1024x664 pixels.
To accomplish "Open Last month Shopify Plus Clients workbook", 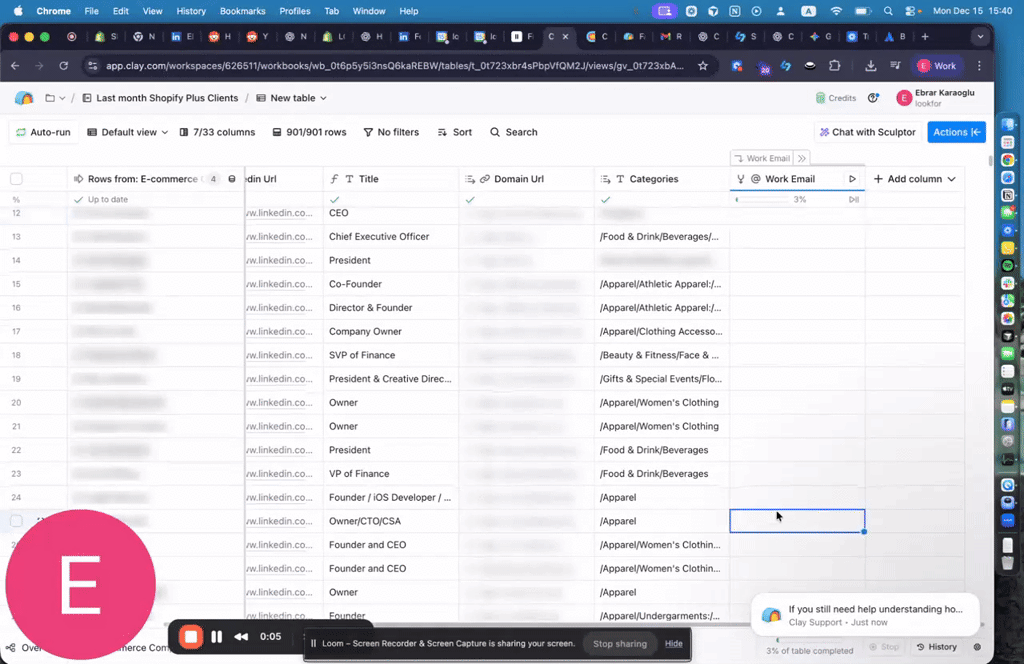I will click(x=160, y=98).
